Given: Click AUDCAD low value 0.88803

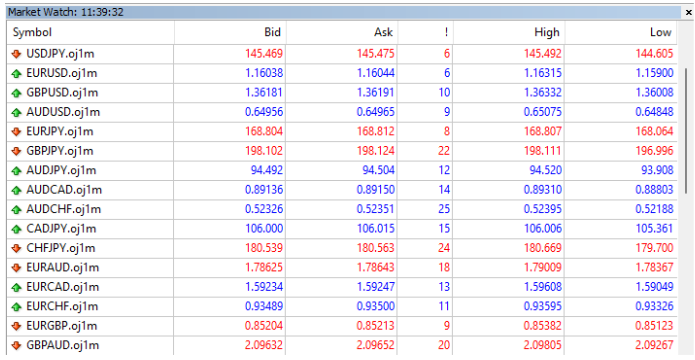Looking at the screenshot, I should 654,190.
